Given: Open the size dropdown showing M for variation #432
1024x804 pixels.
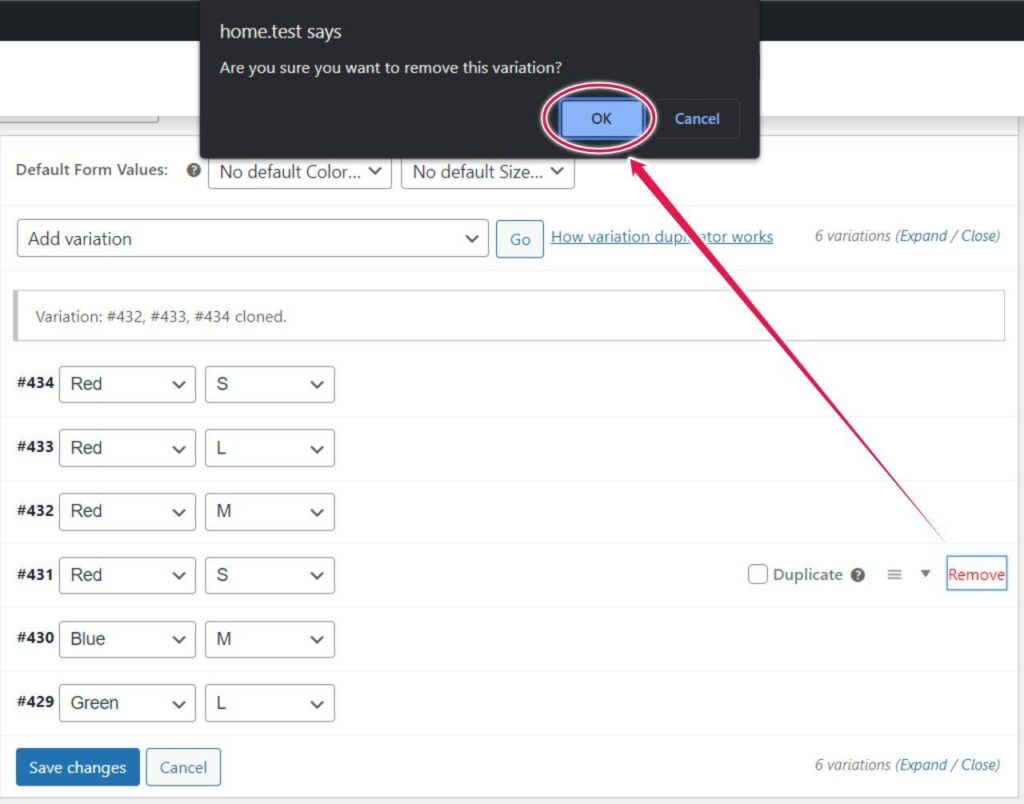Looking at the screenshot, I should coord(269,511).
